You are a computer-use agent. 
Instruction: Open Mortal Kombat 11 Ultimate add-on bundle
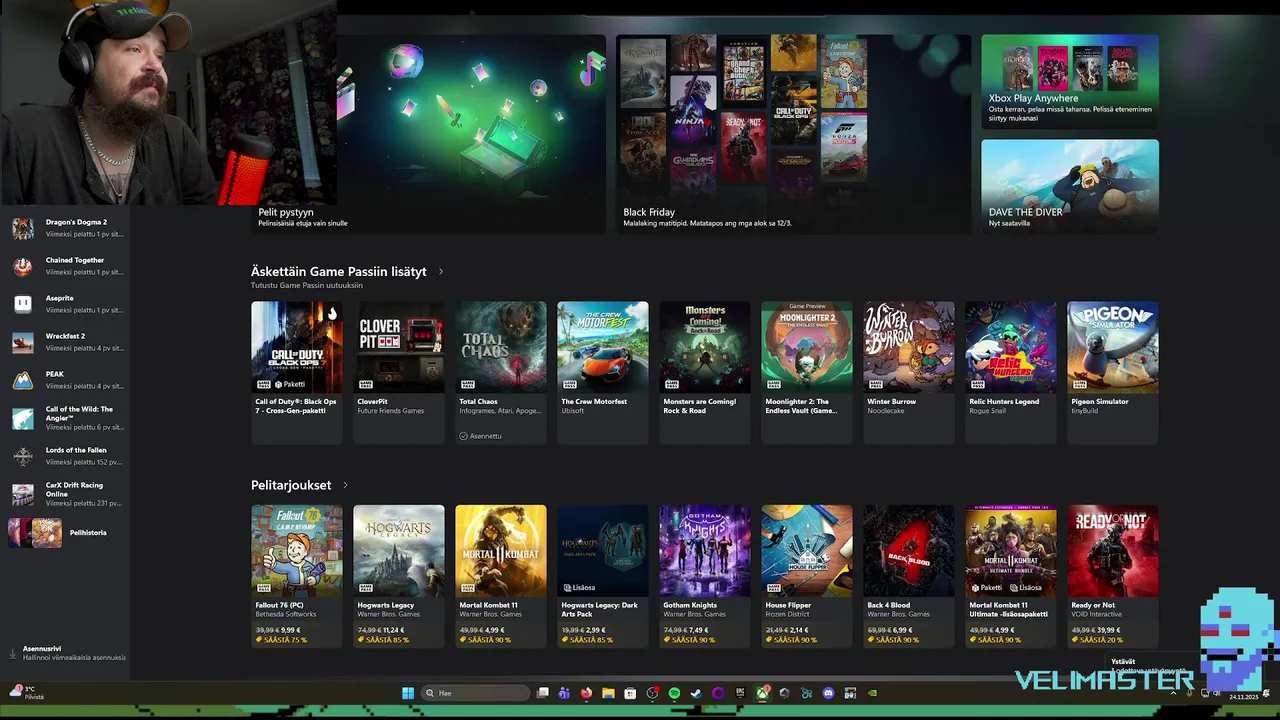pos(1011,576)
